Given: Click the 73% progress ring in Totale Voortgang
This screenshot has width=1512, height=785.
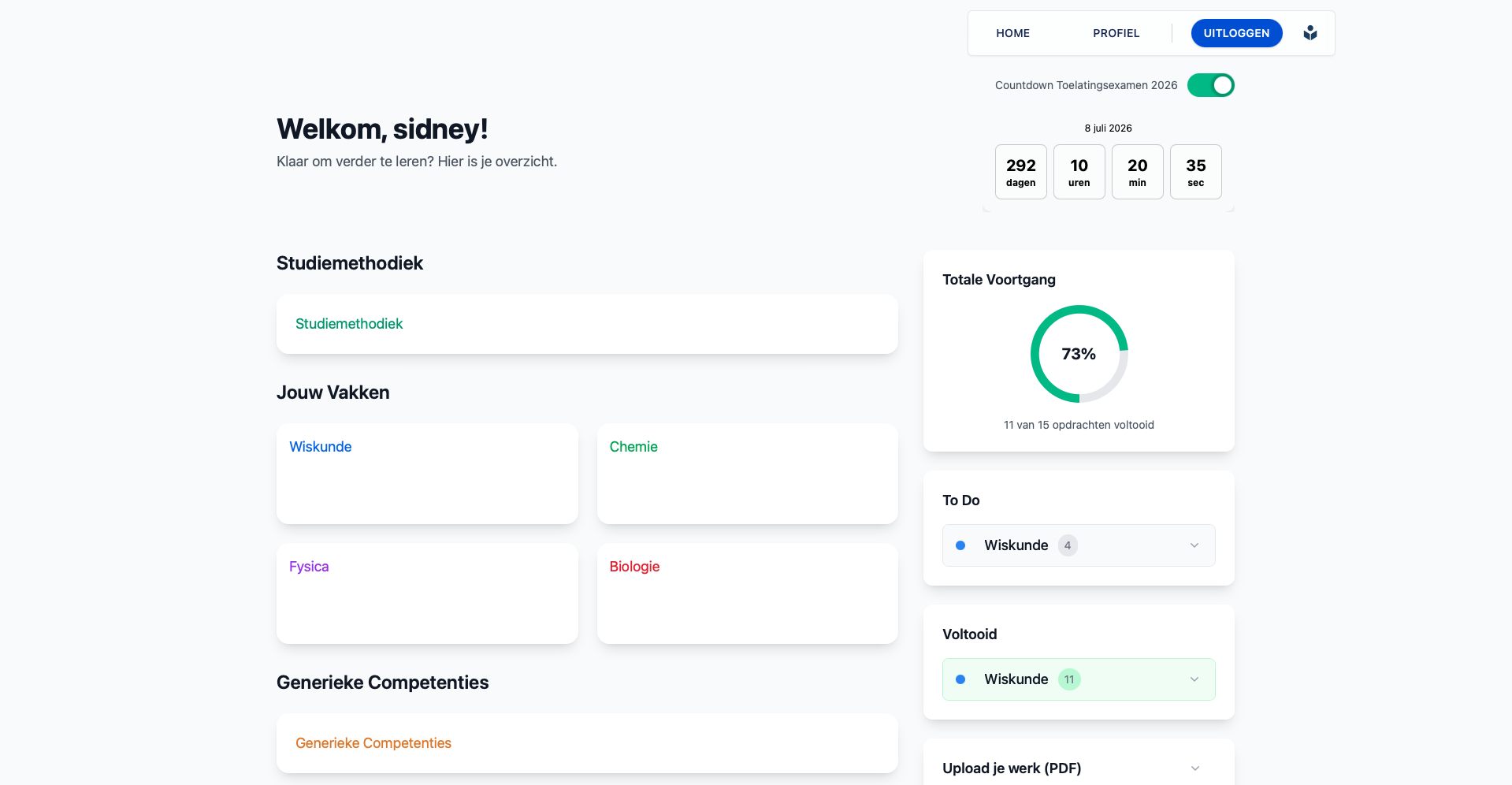Looking at the screenshot, I should coord(1079,353).
